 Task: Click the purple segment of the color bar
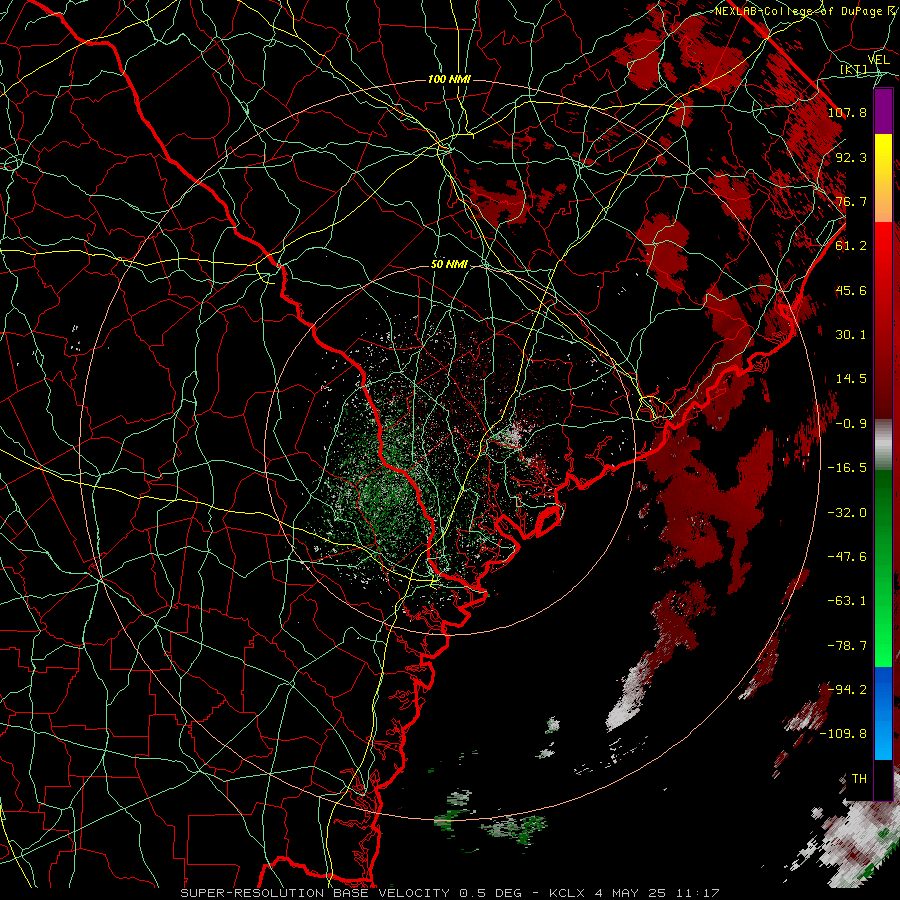point(883,111)
